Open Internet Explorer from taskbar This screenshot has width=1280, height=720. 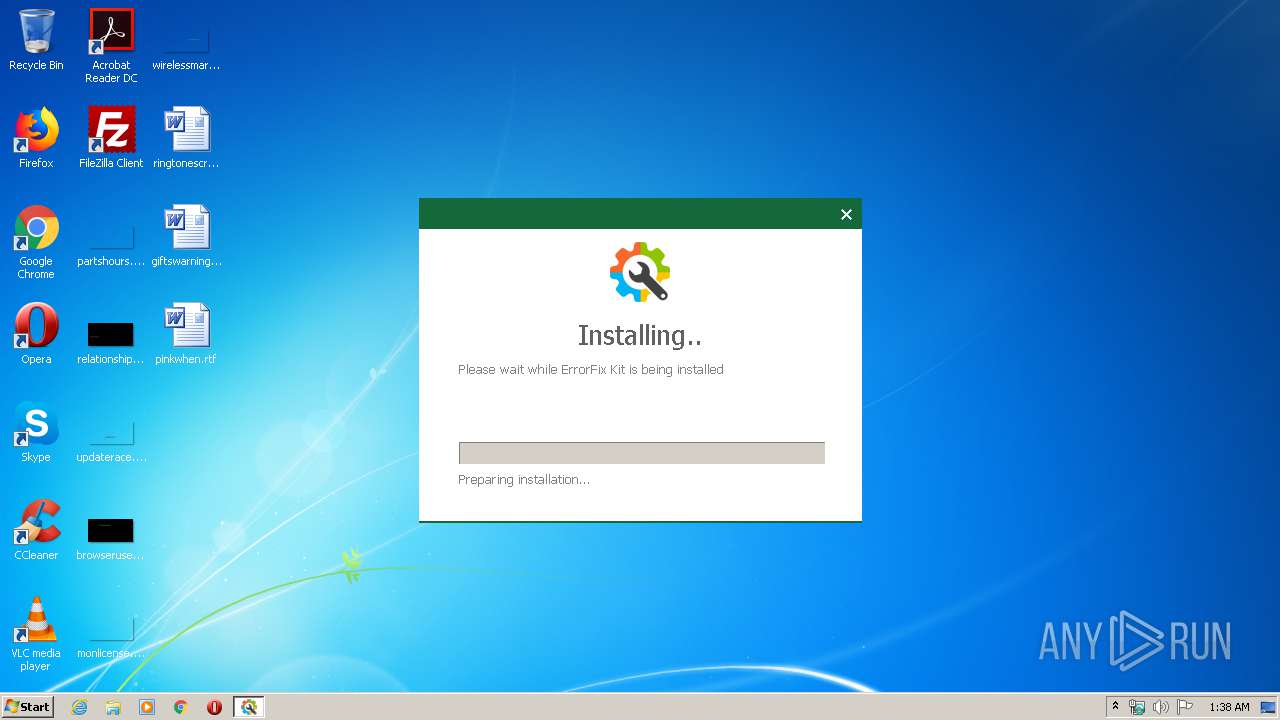point(79,707)
